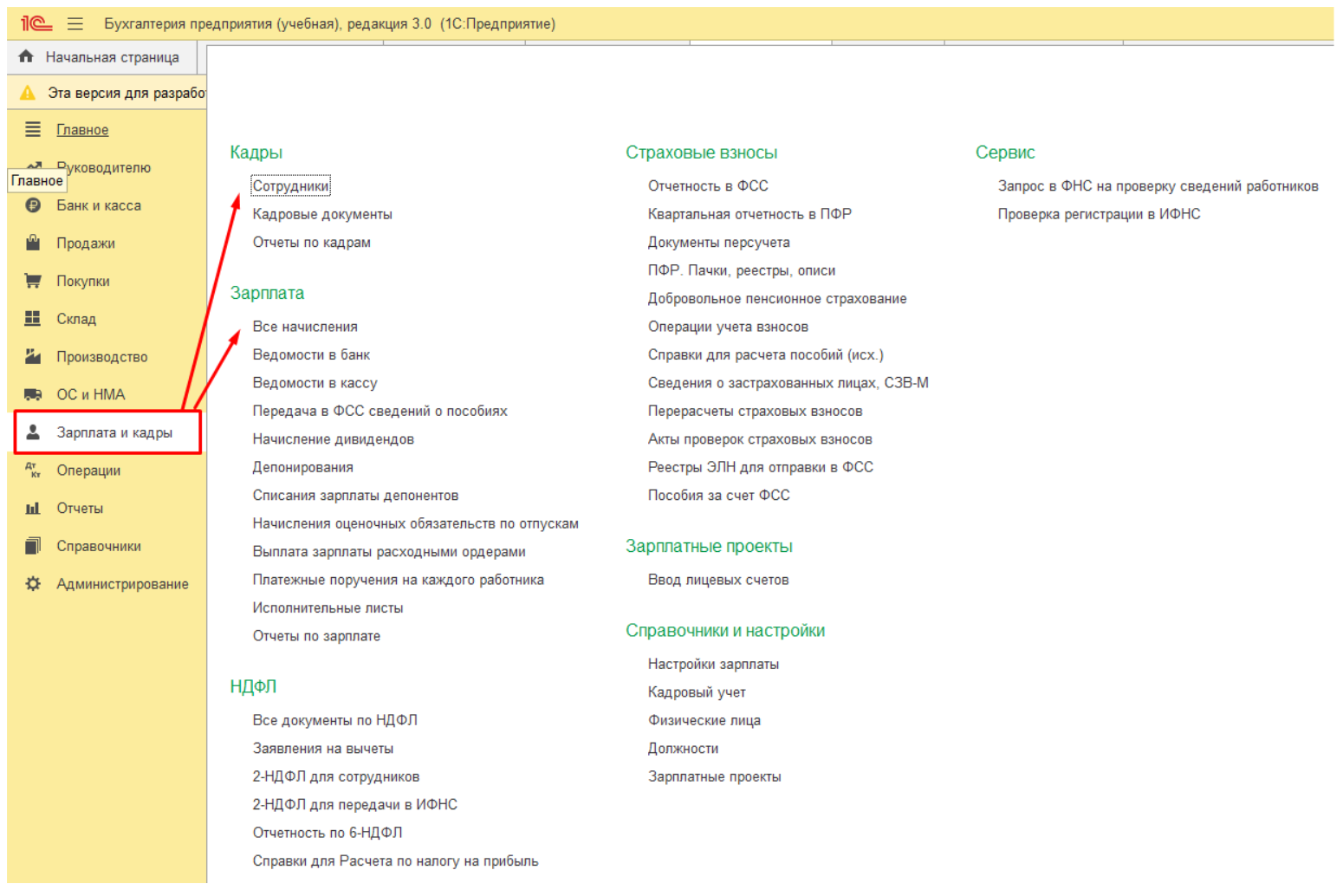Open ПФР. Пачки, реестры, описи

[x=742, y=270]
